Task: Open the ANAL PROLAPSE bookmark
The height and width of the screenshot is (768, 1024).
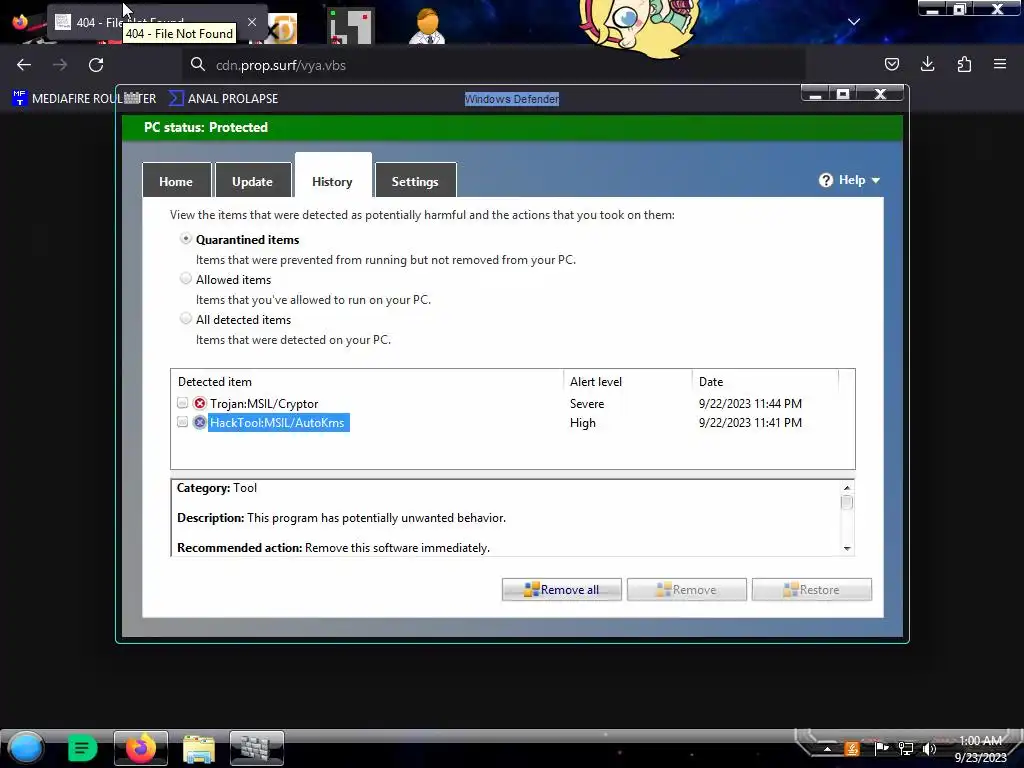Action: pos(223,99)
